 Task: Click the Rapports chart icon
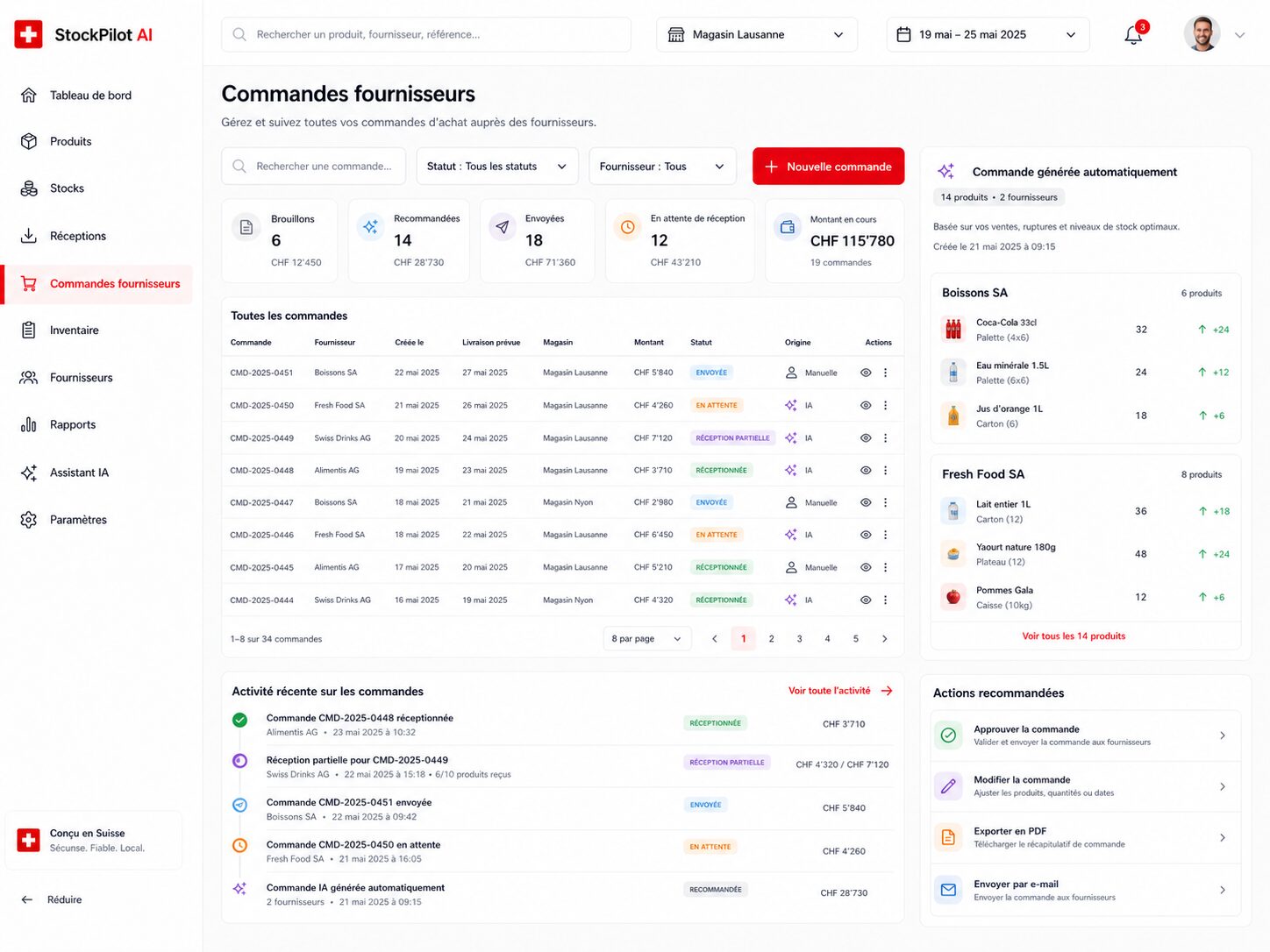pos(29,424)
